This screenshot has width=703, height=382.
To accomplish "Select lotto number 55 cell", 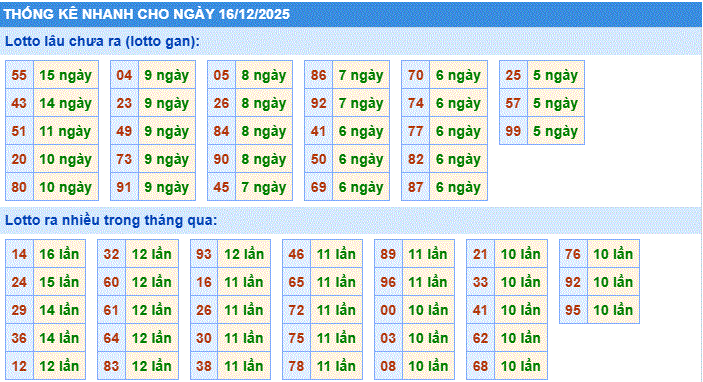I will tap(19, 75).
